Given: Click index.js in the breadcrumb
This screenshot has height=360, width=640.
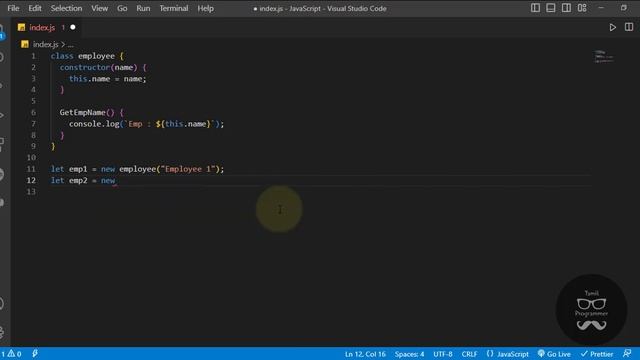Looking at the screenshot, I should pos(45,44).
